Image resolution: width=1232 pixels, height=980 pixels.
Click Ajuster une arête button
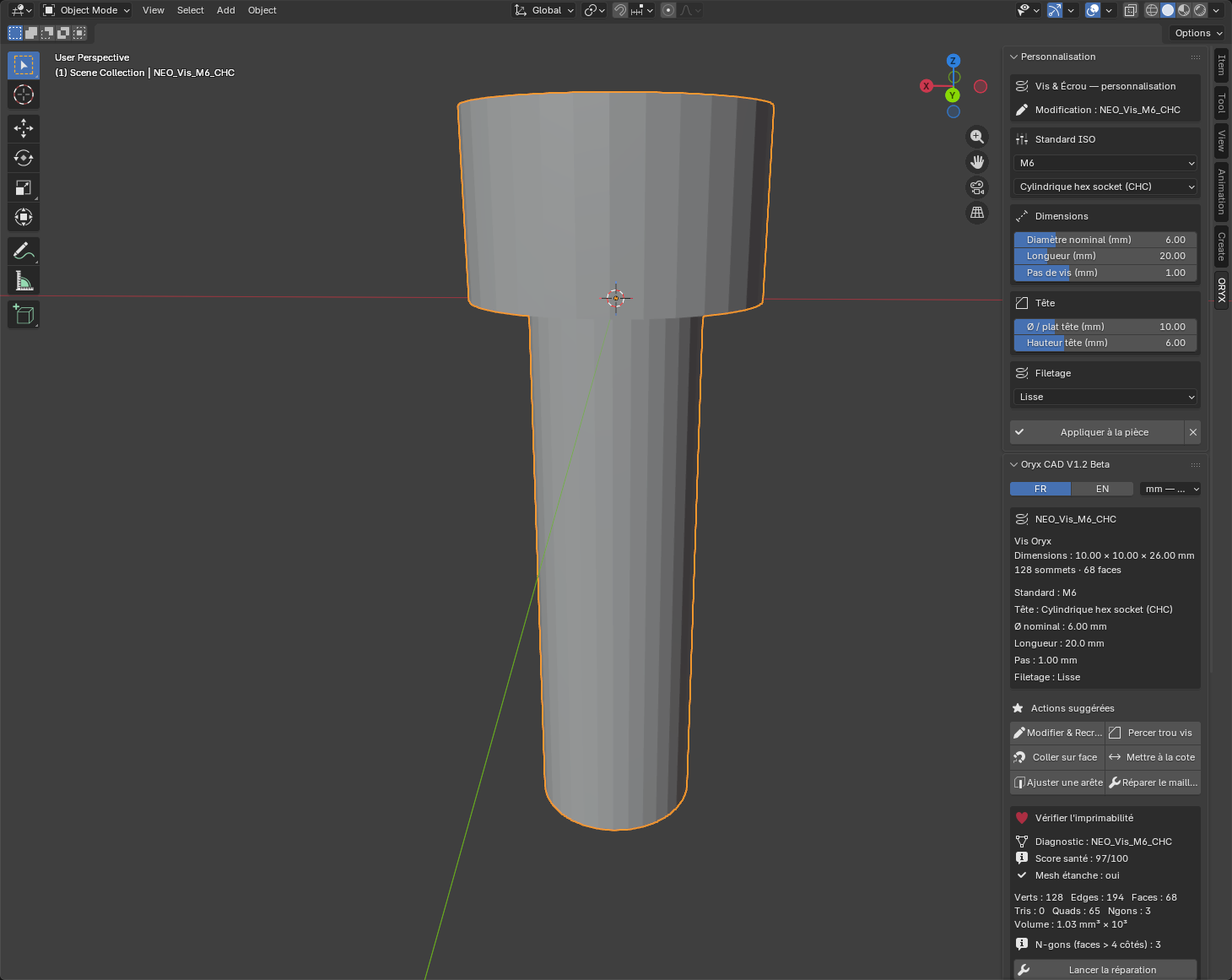(x=1057, y=782)
